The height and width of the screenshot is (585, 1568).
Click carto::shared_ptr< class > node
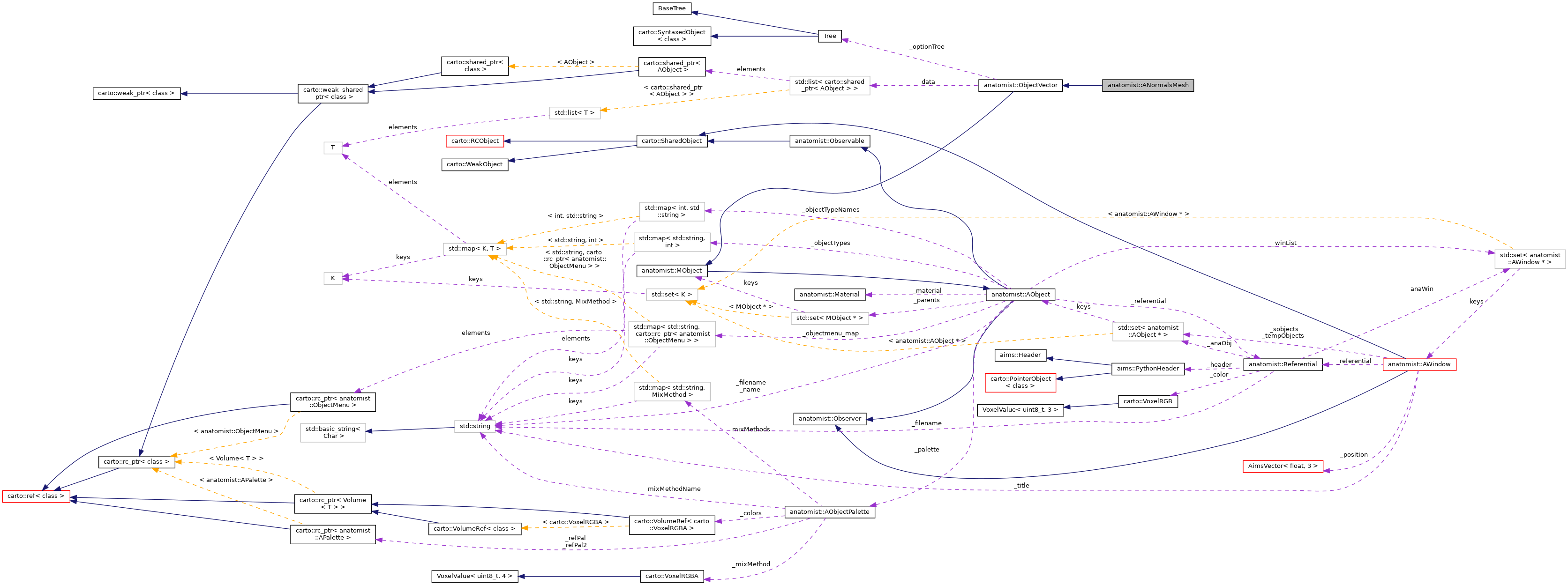(475, 66)
